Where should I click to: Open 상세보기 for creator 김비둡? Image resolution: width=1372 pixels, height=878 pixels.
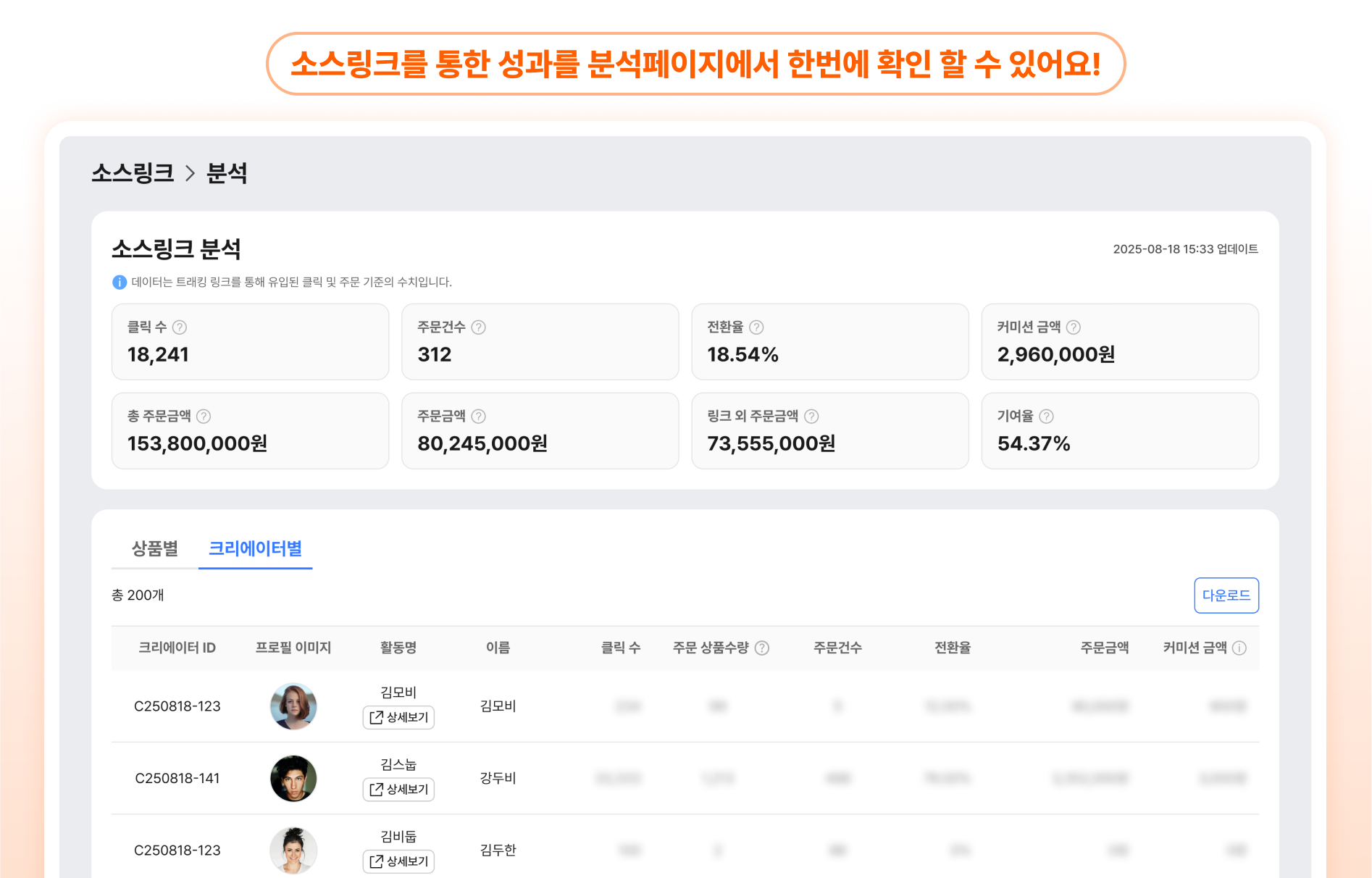(398, 861)
